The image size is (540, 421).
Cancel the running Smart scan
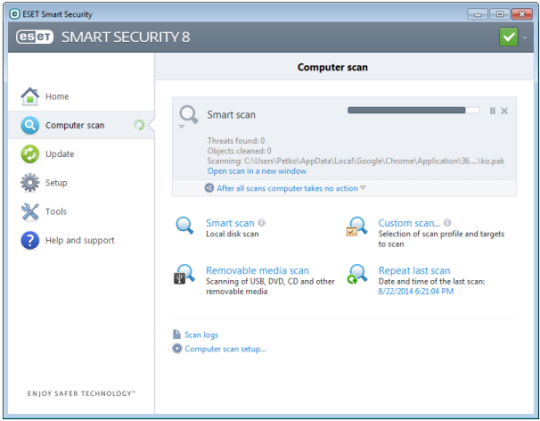pos(504,111)
